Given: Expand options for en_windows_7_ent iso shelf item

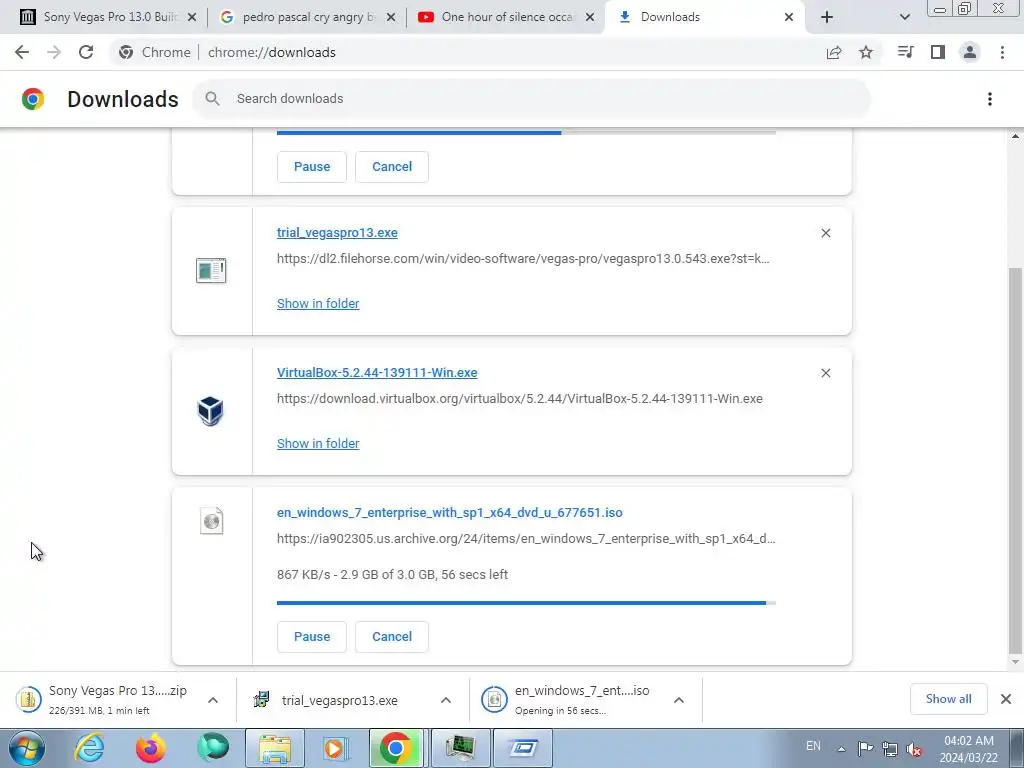Looking at the screenshot, I should pos(679,700).
